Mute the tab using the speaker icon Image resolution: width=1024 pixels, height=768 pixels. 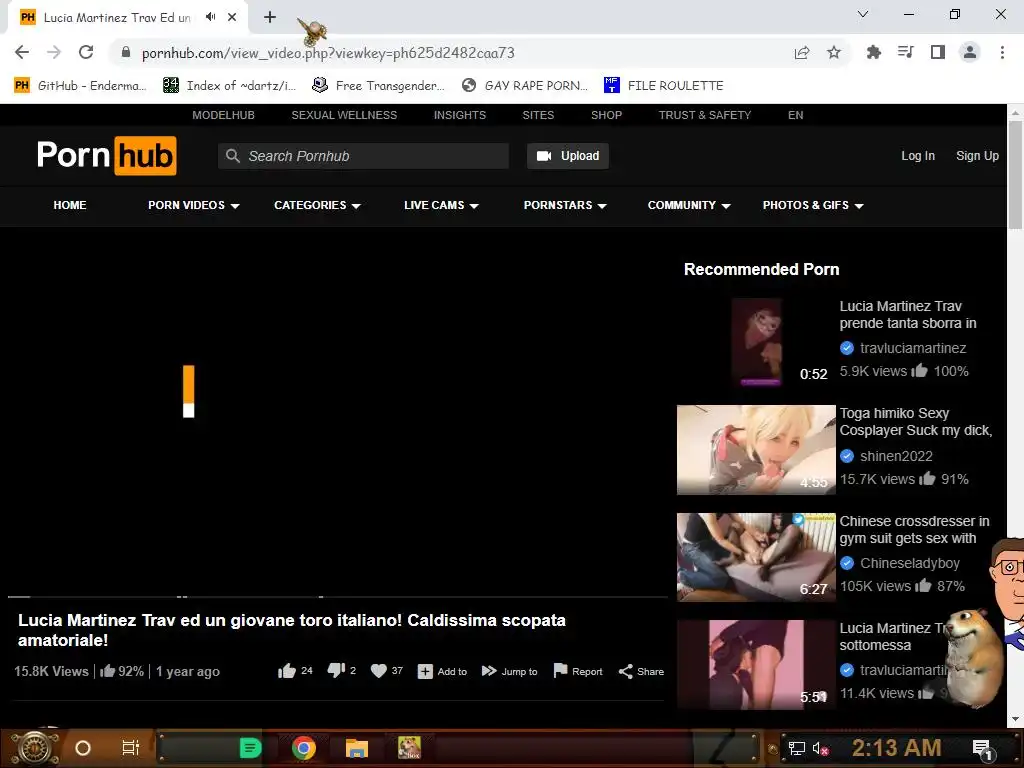click(x=210, y=17)
